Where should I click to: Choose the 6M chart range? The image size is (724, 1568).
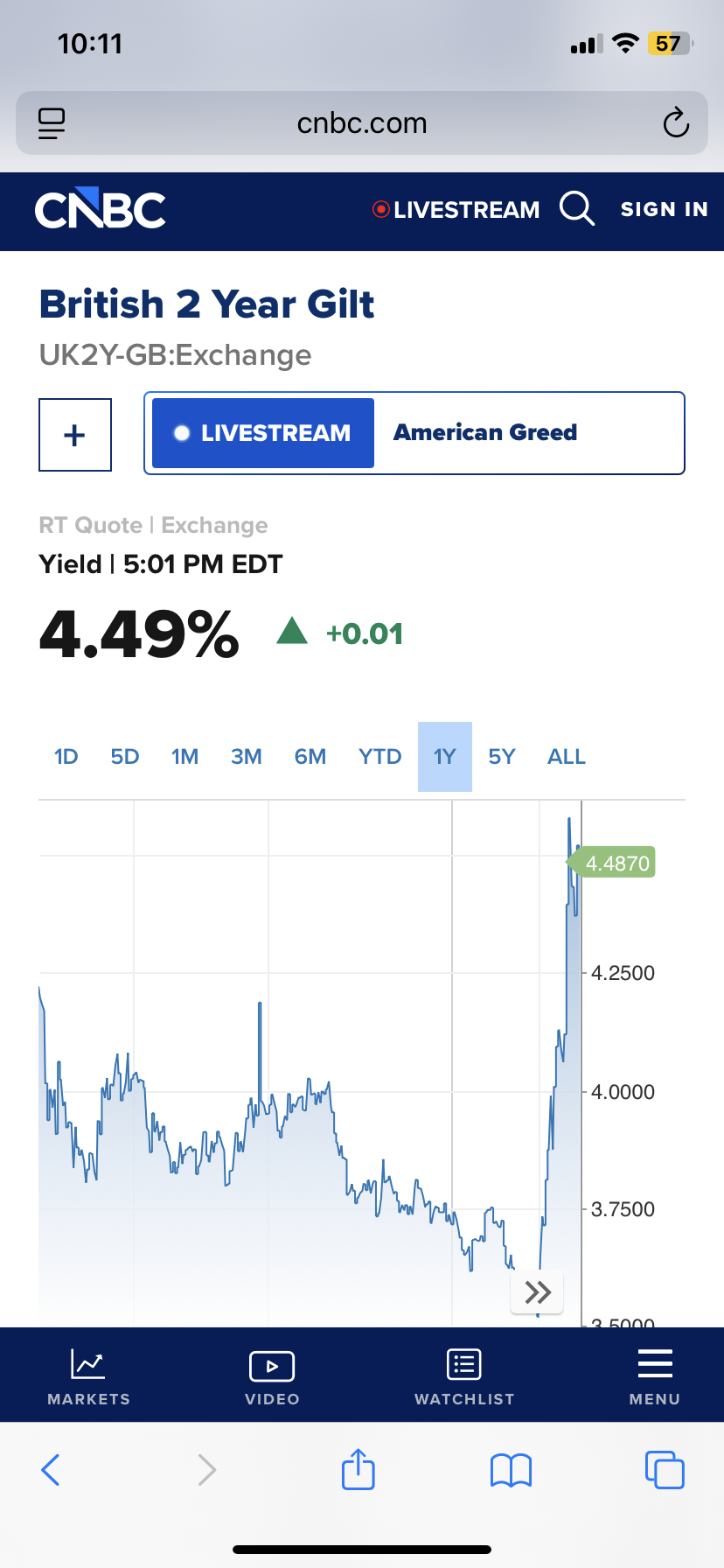coord(310,757)
